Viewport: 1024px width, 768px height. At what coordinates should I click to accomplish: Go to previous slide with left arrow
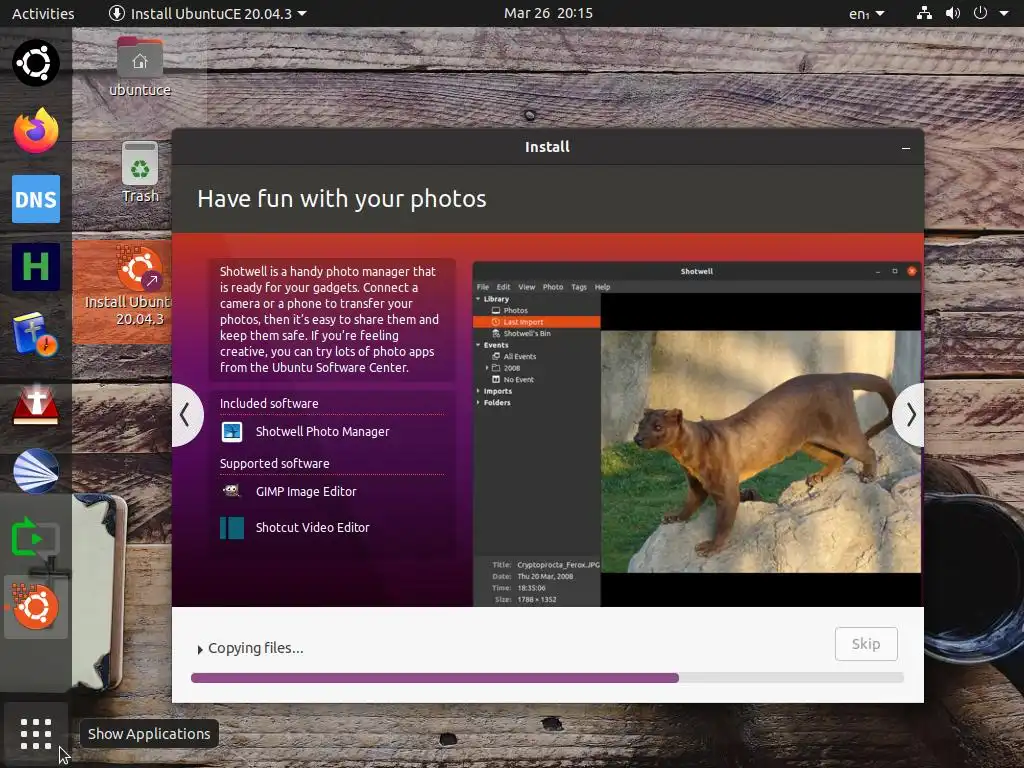(x=185, y=415)
